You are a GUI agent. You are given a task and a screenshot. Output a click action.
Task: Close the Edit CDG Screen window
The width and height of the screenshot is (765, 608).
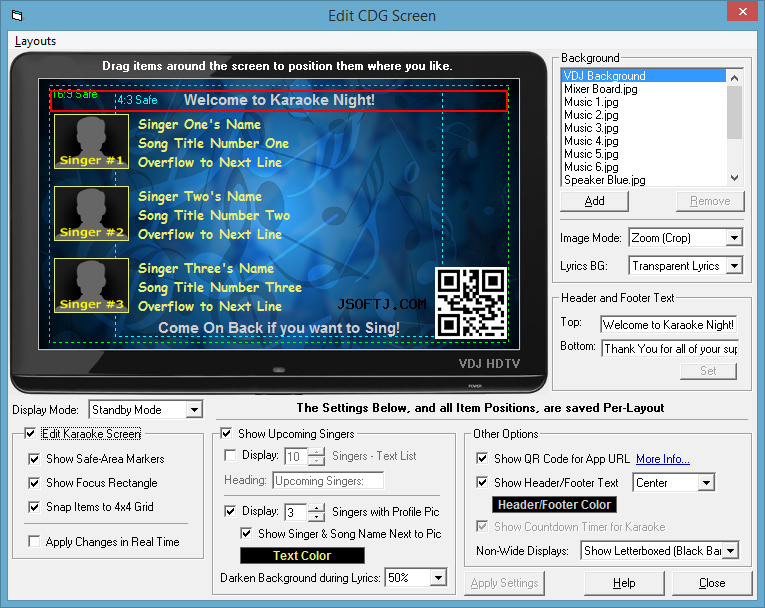point(742,11)
